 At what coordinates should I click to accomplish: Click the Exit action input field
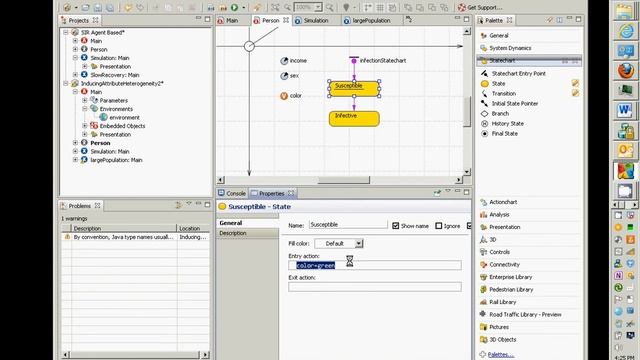[375, 287]
